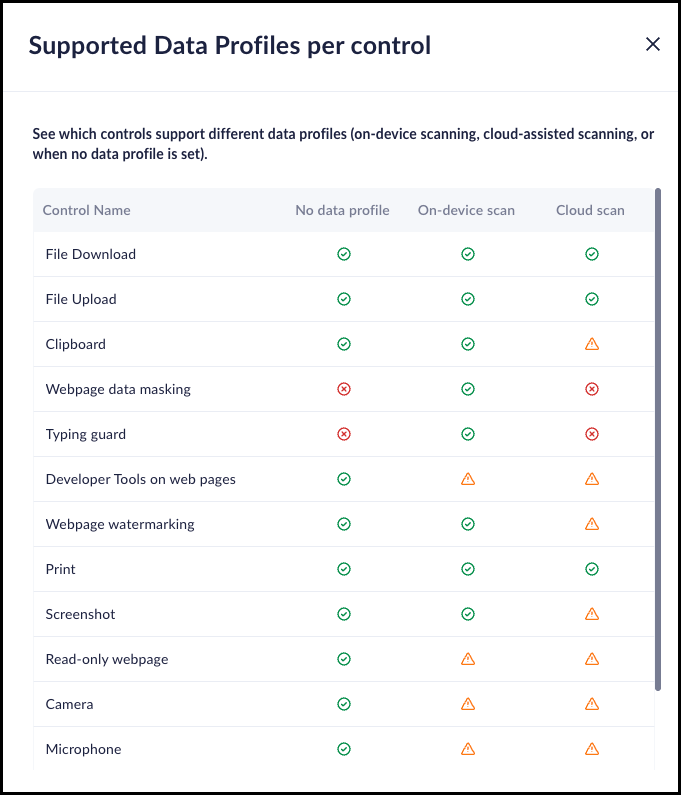This screenshot has height=795, width=681.
Task: Click Developer Tools on-device scan warning icon
Action: [x=467, y=479]
